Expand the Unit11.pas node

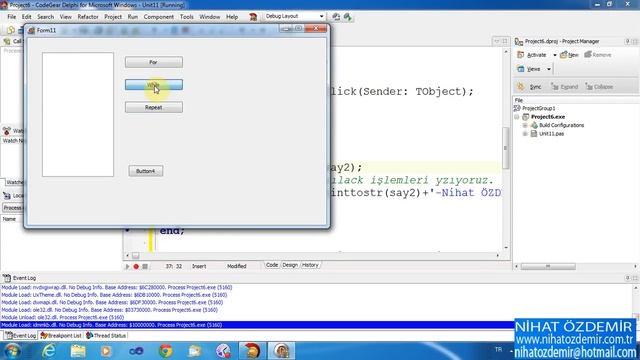pyautogui.click(x=525, y=134)
